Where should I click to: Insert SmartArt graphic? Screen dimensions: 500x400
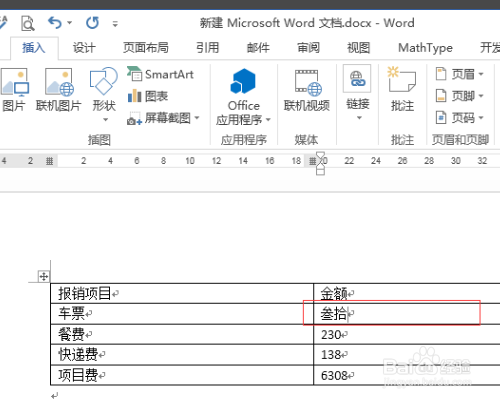[160, 74]
